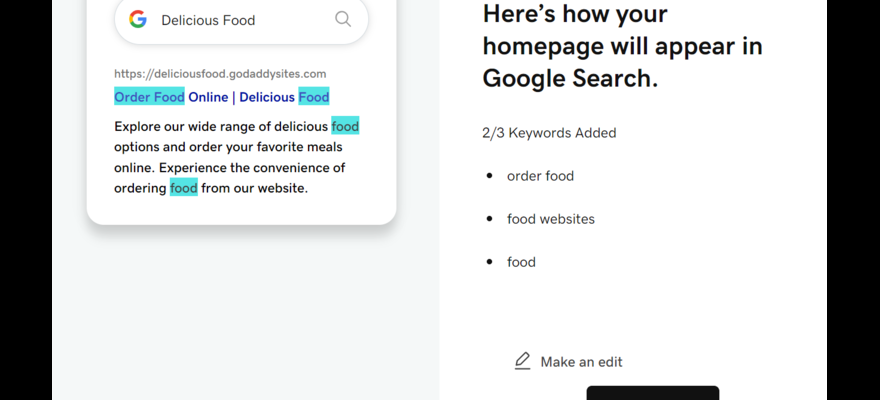Click highlighted "food" after "delicious" in description
880x400 pixels.
point(345,126)
